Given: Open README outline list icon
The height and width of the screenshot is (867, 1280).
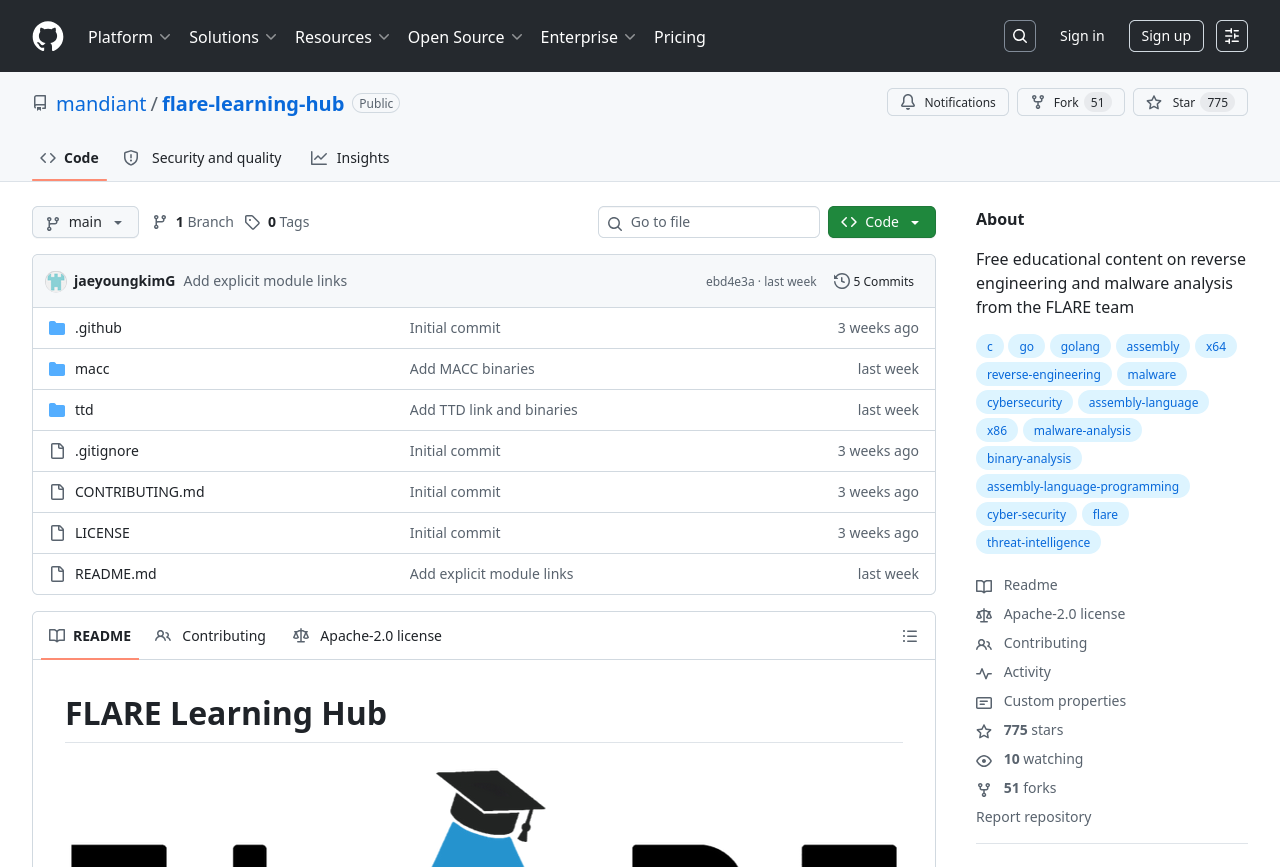Looking at the screenshot, I should pyautogui.click(x=909, y=636).
